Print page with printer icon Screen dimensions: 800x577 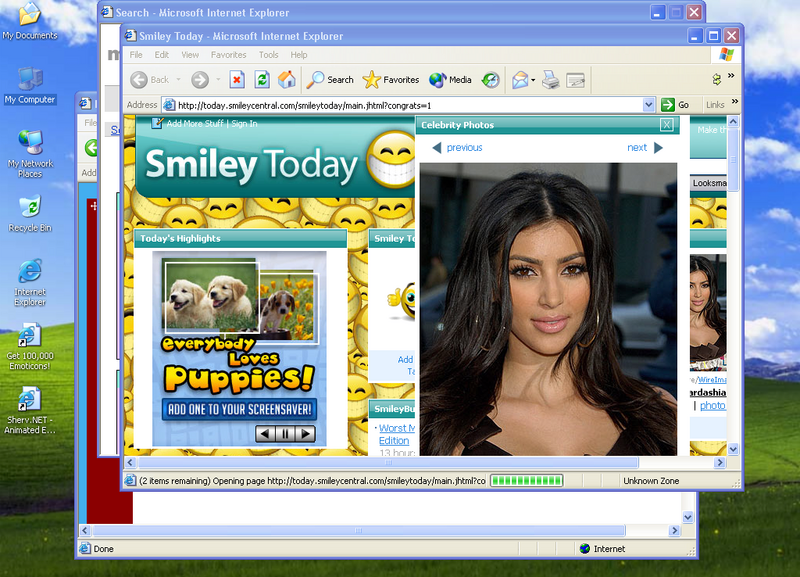coord(551,80)
